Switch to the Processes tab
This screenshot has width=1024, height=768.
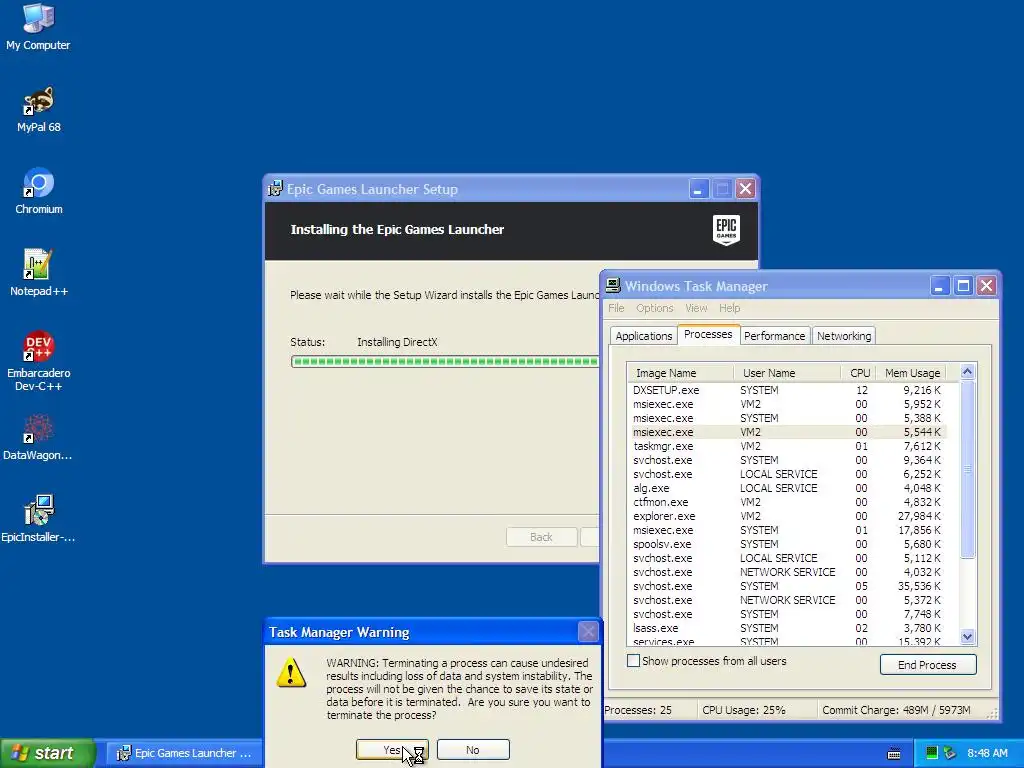coord(708,334)
